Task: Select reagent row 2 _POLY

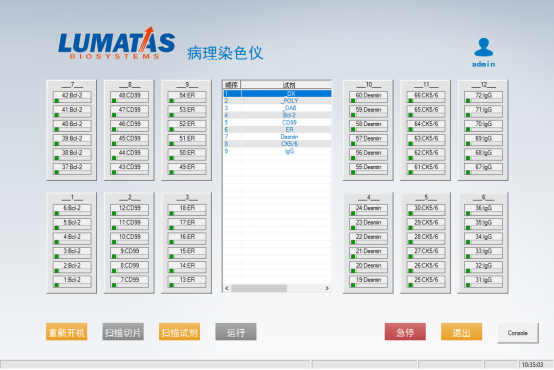Action: tap(277, 101)
